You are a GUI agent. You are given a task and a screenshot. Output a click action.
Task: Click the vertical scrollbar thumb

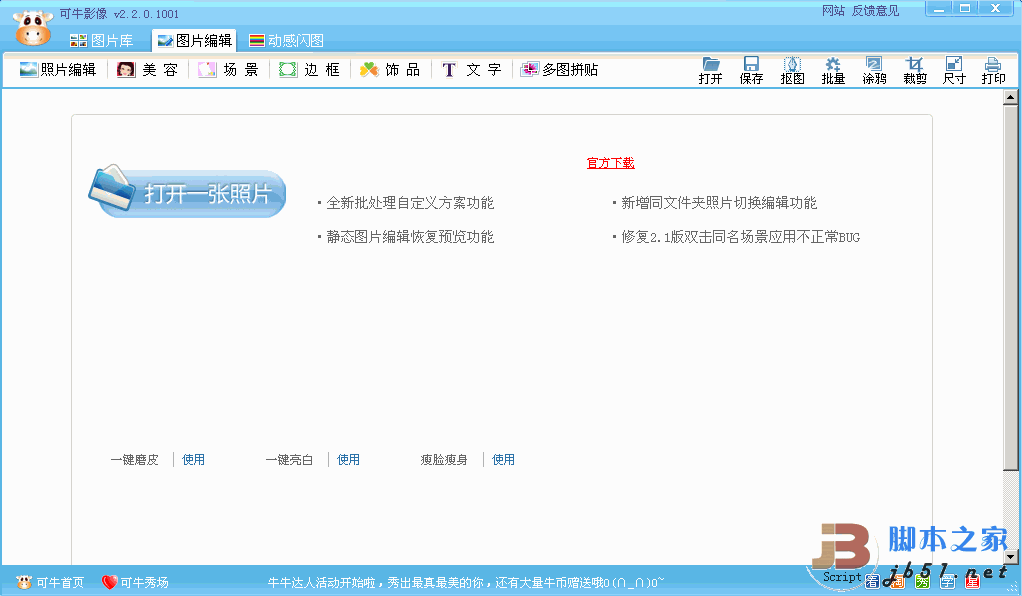[x=1010, y=287]
